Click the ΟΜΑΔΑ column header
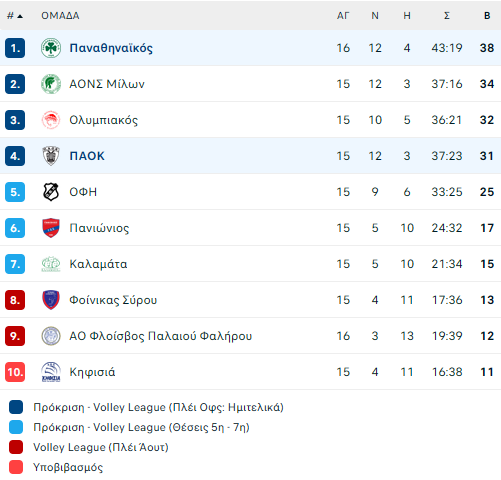This screenshot has height=480, width=501. (x=60, y=16)
